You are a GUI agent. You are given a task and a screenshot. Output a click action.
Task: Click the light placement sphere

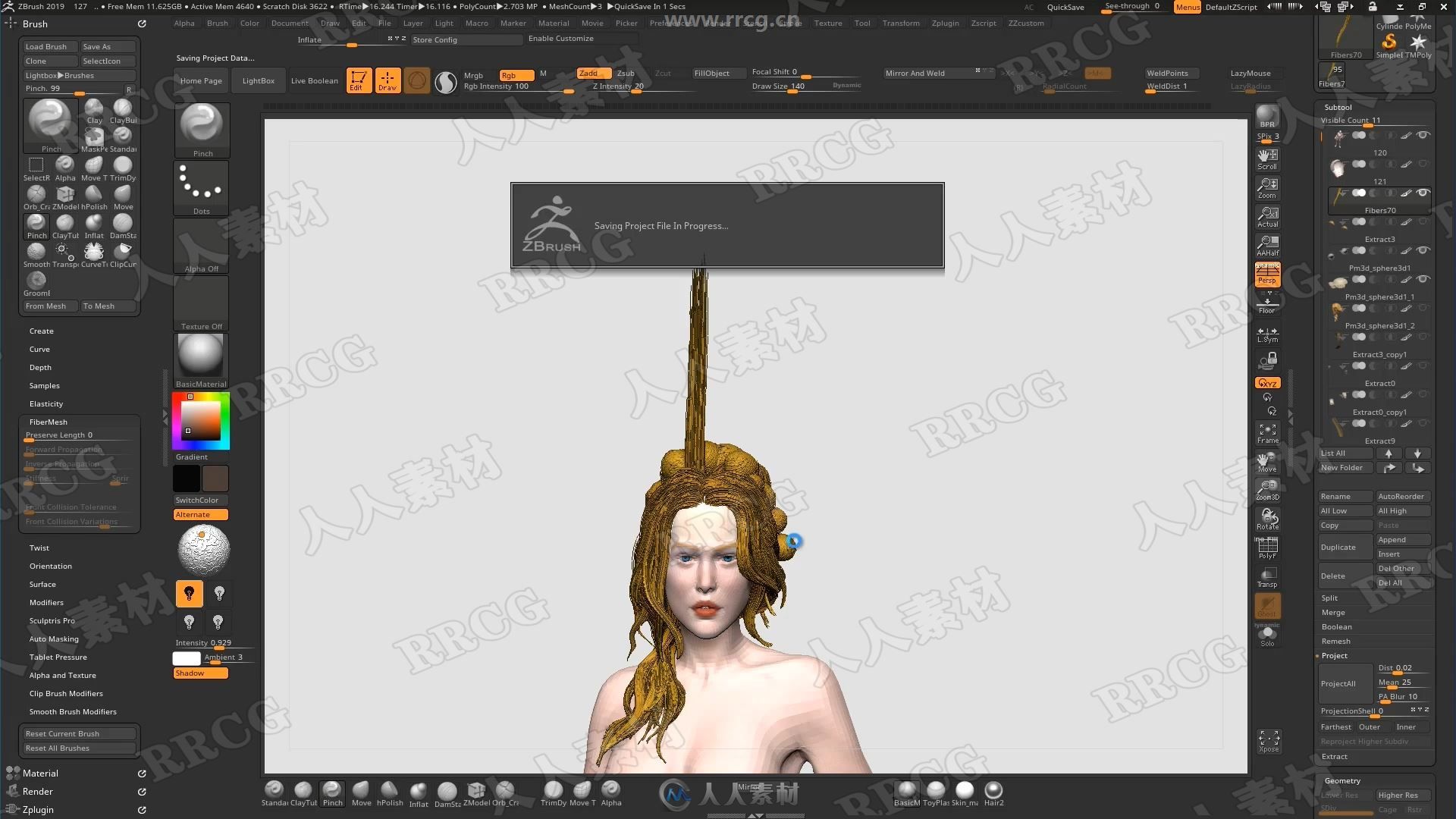tap(203, 550)
